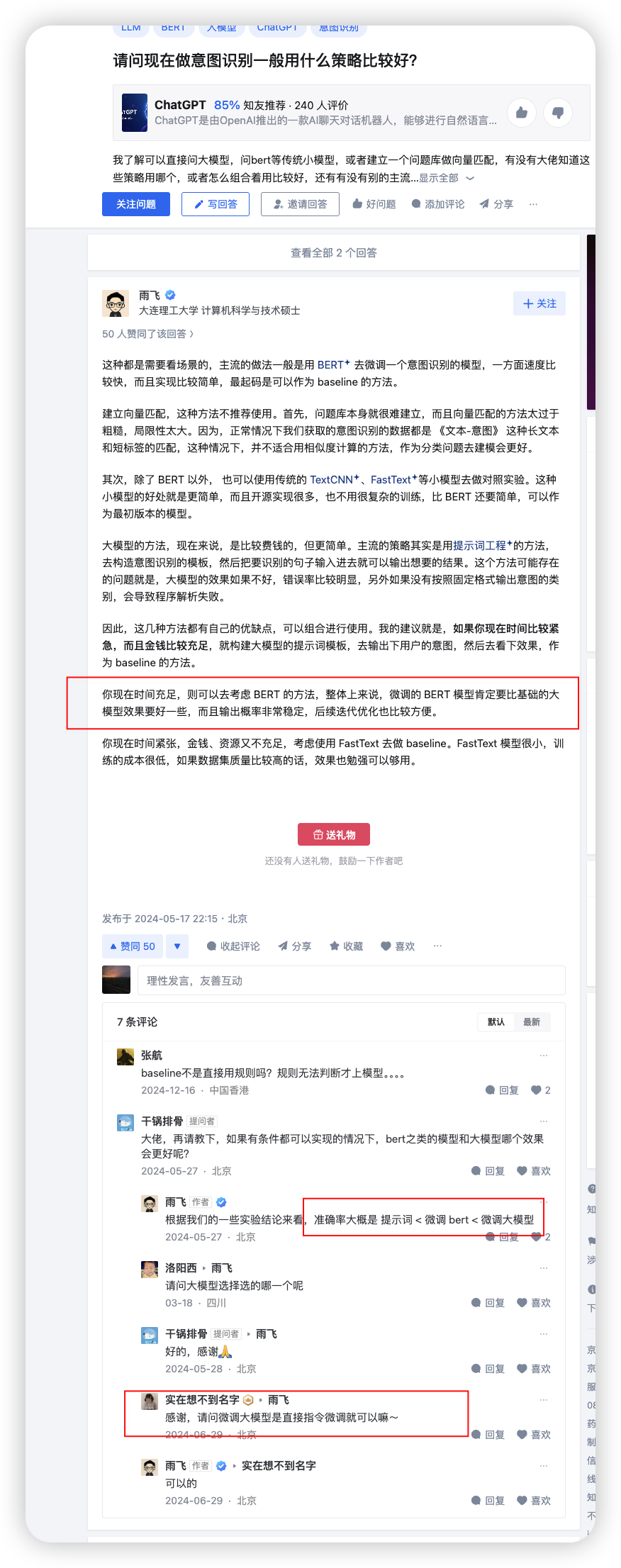Toggle the downvote triangle button
Image resolution: width=621 pixels, height=1568 pixels.
177,946
